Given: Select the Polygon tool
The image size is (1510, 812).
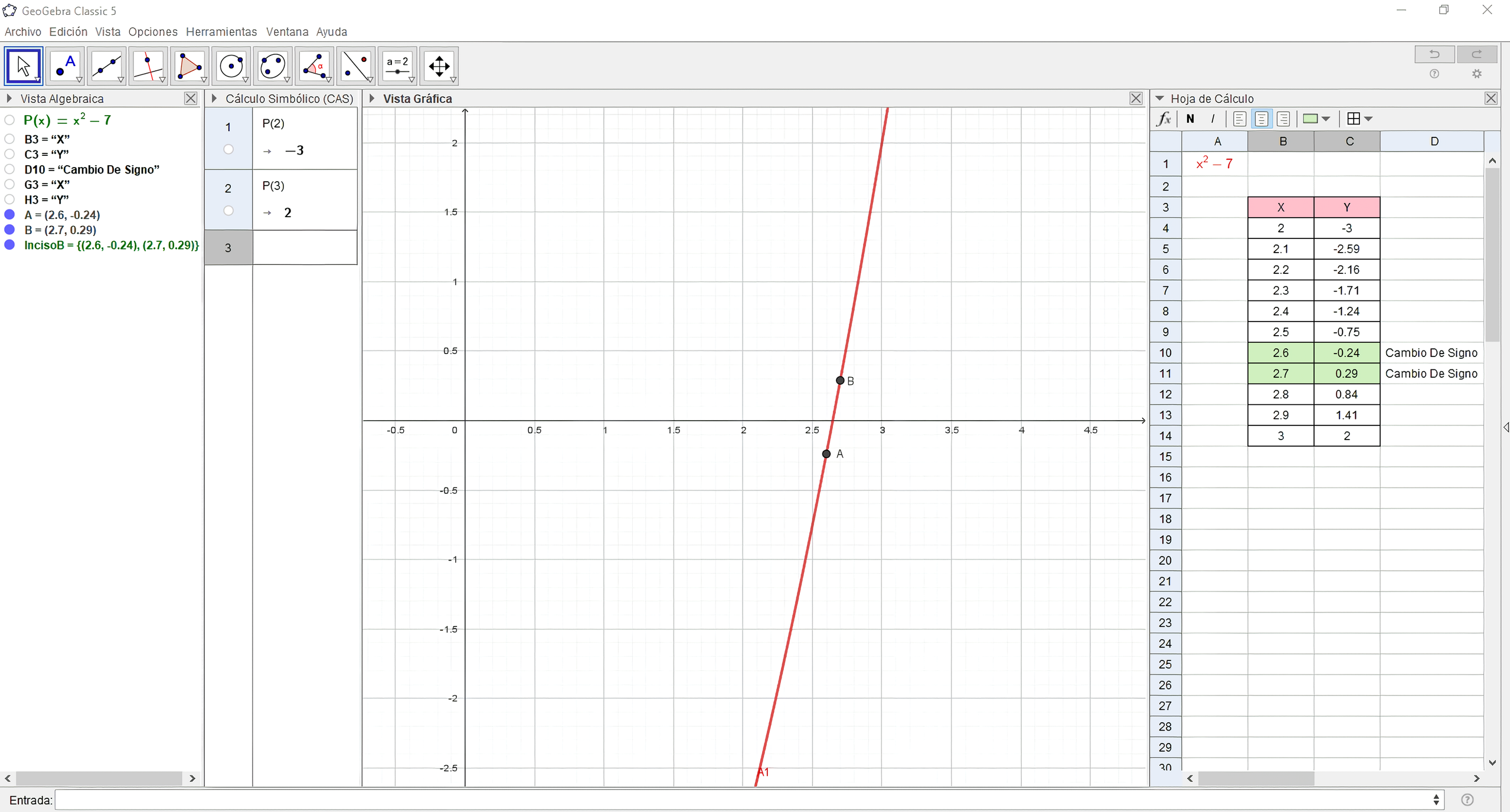Looking at the screenshot, I should pyautogui.click(x=189, y=66).
